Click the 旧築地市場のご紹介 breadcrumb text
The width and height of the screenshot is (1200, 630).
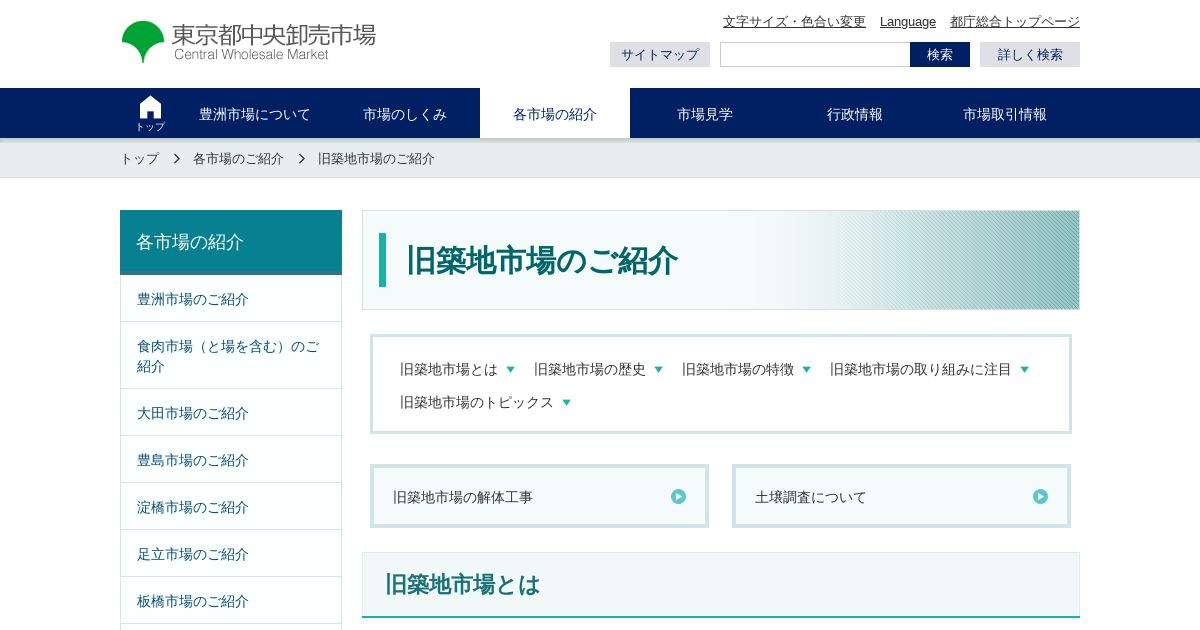[x=376, y=158]
